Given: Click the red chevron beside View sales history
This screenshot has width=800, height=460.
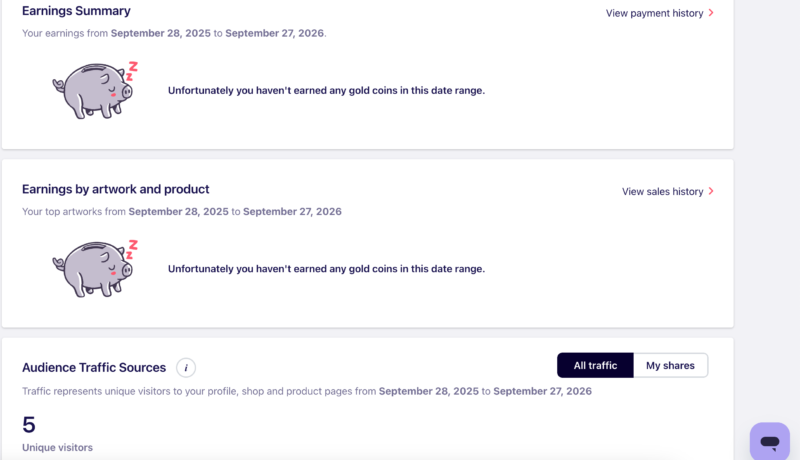Looking at the screenshot, I should tap(711, 191).
